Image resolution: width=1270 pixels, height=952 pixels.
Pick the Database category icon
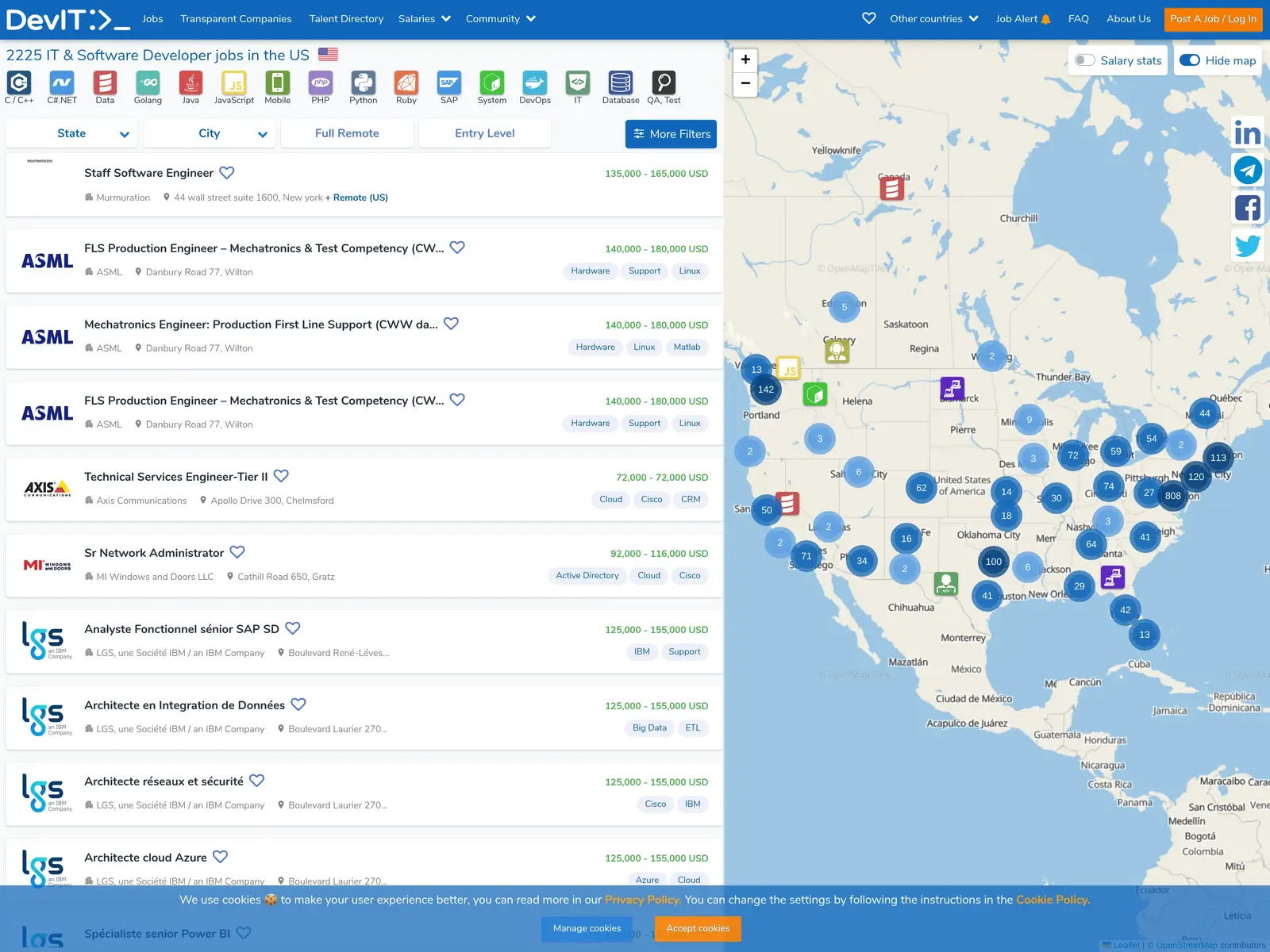[621, 83]
